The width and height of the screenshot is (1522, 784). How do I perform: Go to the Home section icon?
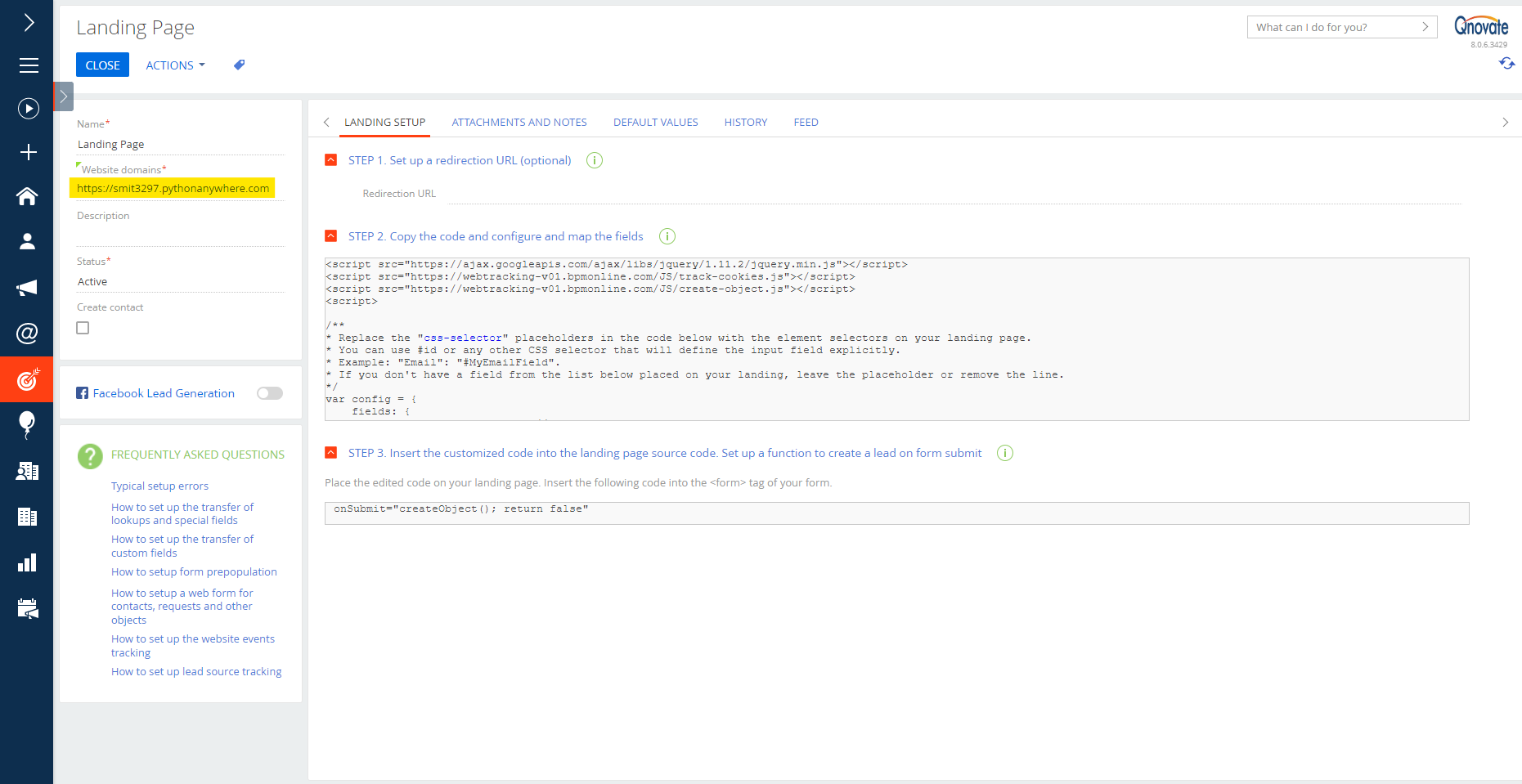pyautogui.click(x=27, y=196)
